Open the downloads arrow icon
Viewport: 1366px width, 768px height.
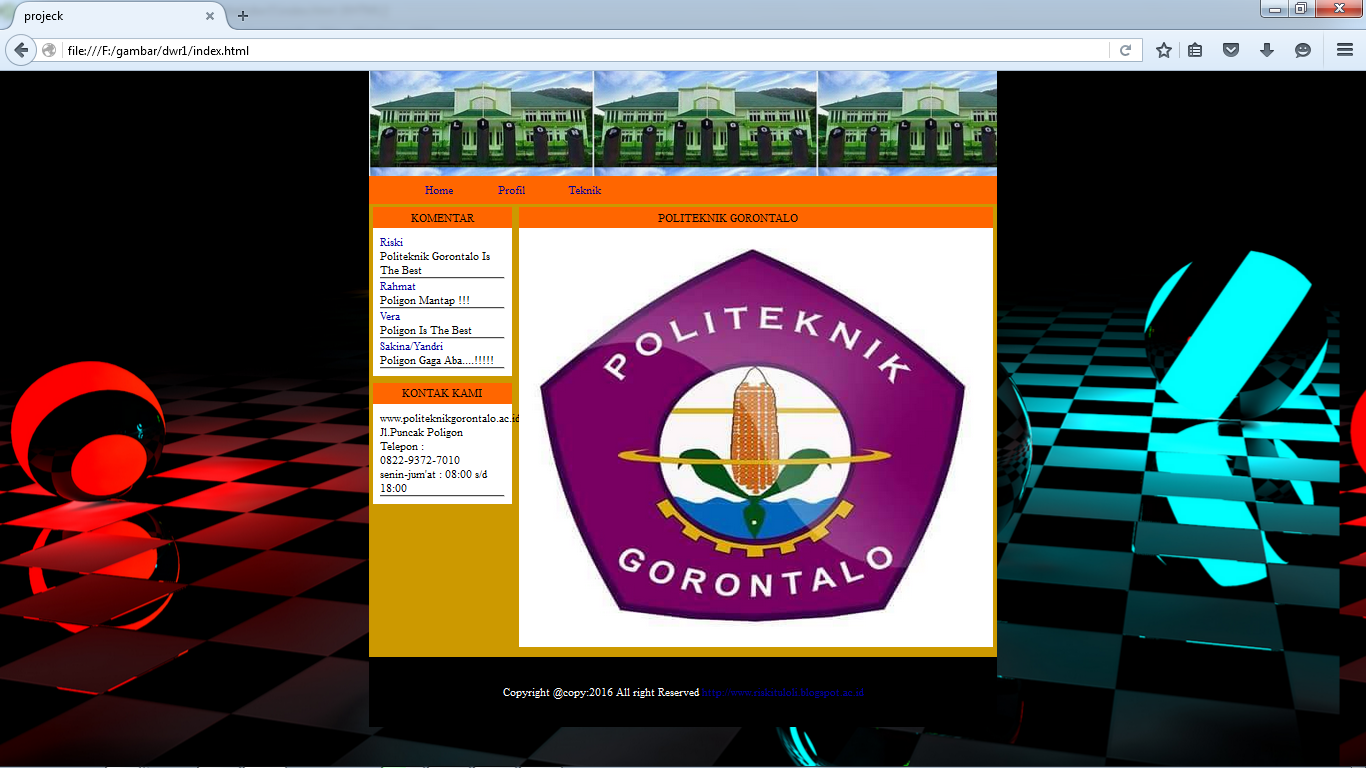point(1267,50)
